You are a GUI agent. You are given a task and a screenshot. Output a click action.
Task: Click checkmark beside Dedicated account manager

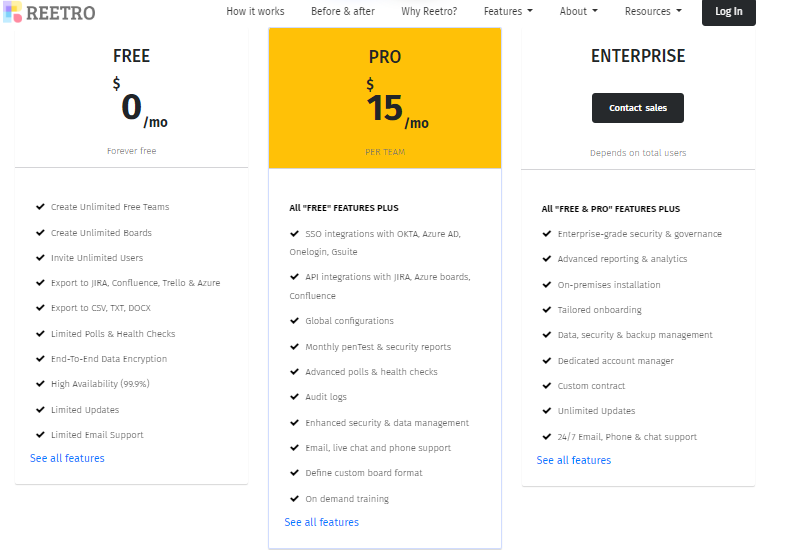(x=547, y=361)
